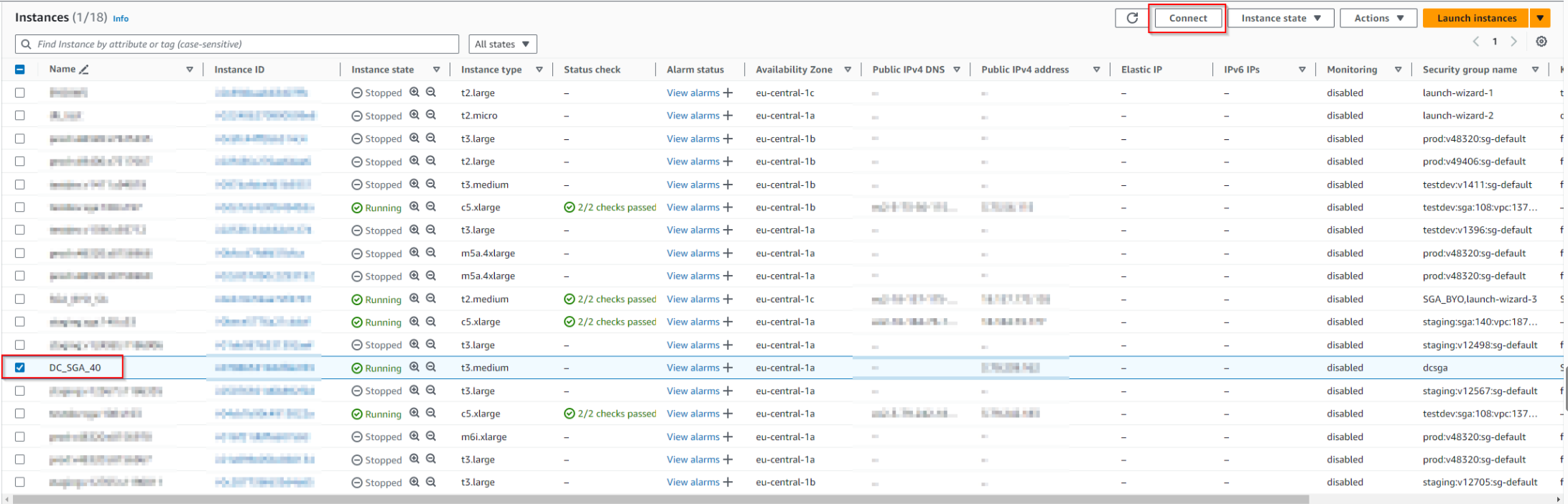Click zoom-in icon in DC_SGA_40 row
Image resolution: width=1568 pixels, height=504 pixels.
(414, 367)
